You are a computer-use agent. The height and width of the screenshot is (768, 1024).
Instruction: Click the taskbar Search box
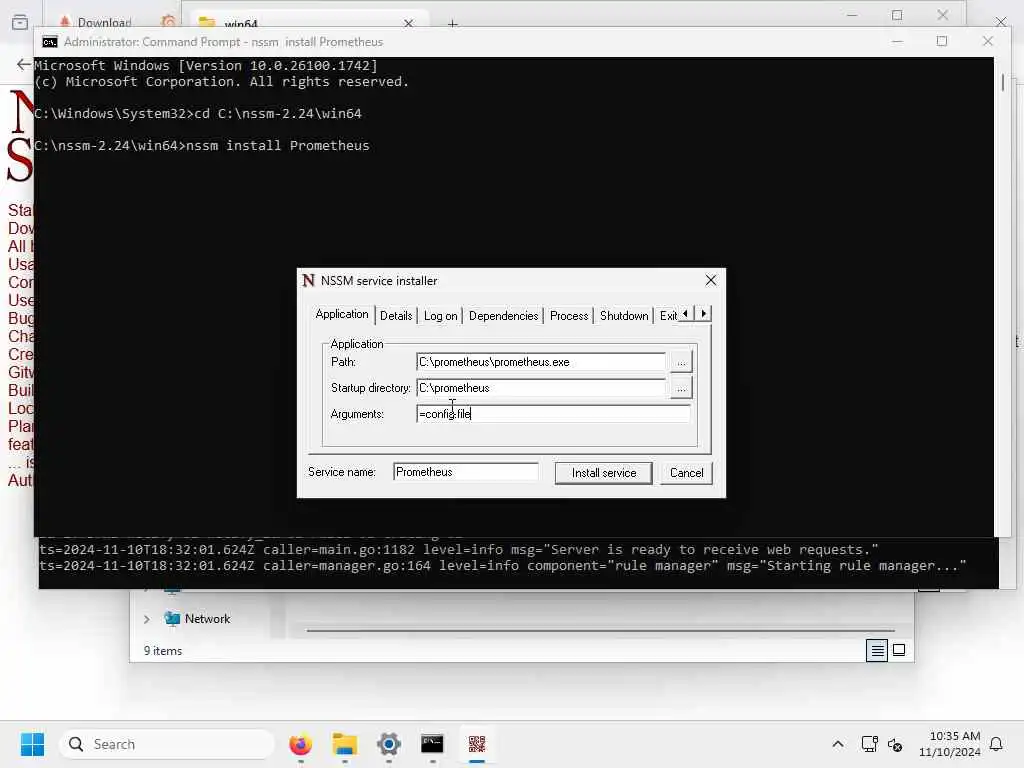(166, 744)
